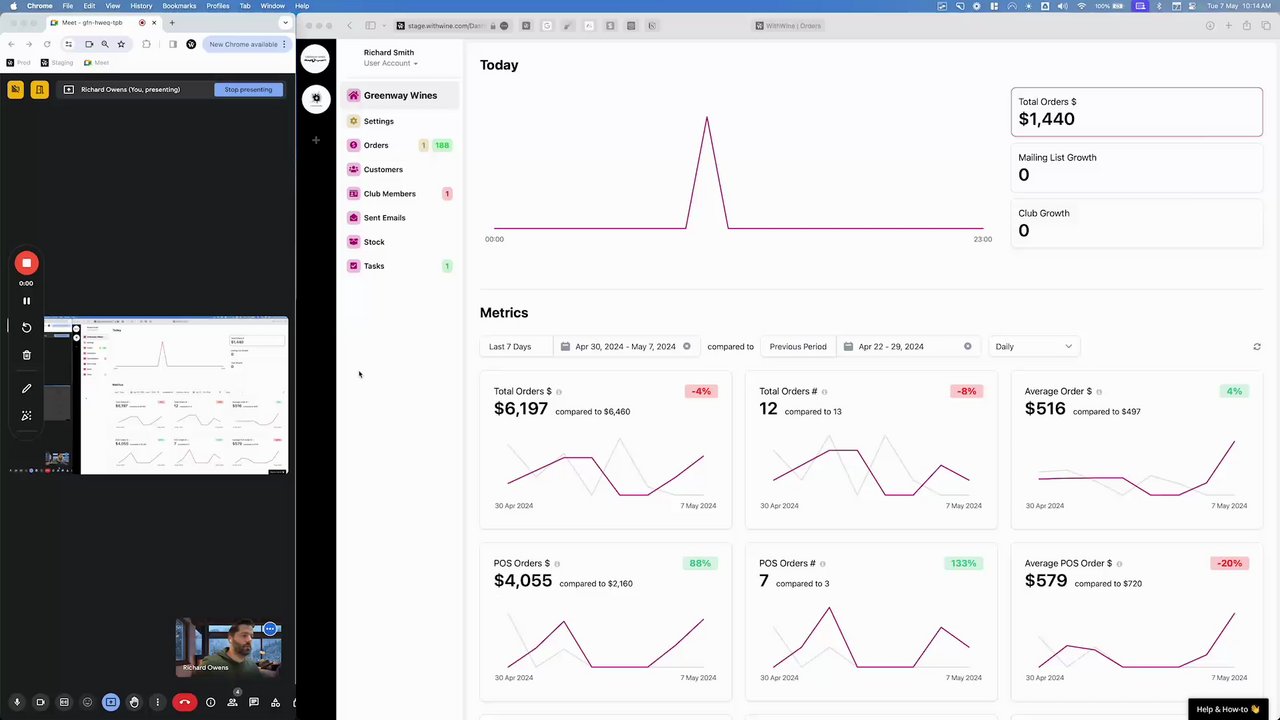This screenshot has height=720, width=1280.
Task: Open a new Chrome tab
Action: [172, 22]
